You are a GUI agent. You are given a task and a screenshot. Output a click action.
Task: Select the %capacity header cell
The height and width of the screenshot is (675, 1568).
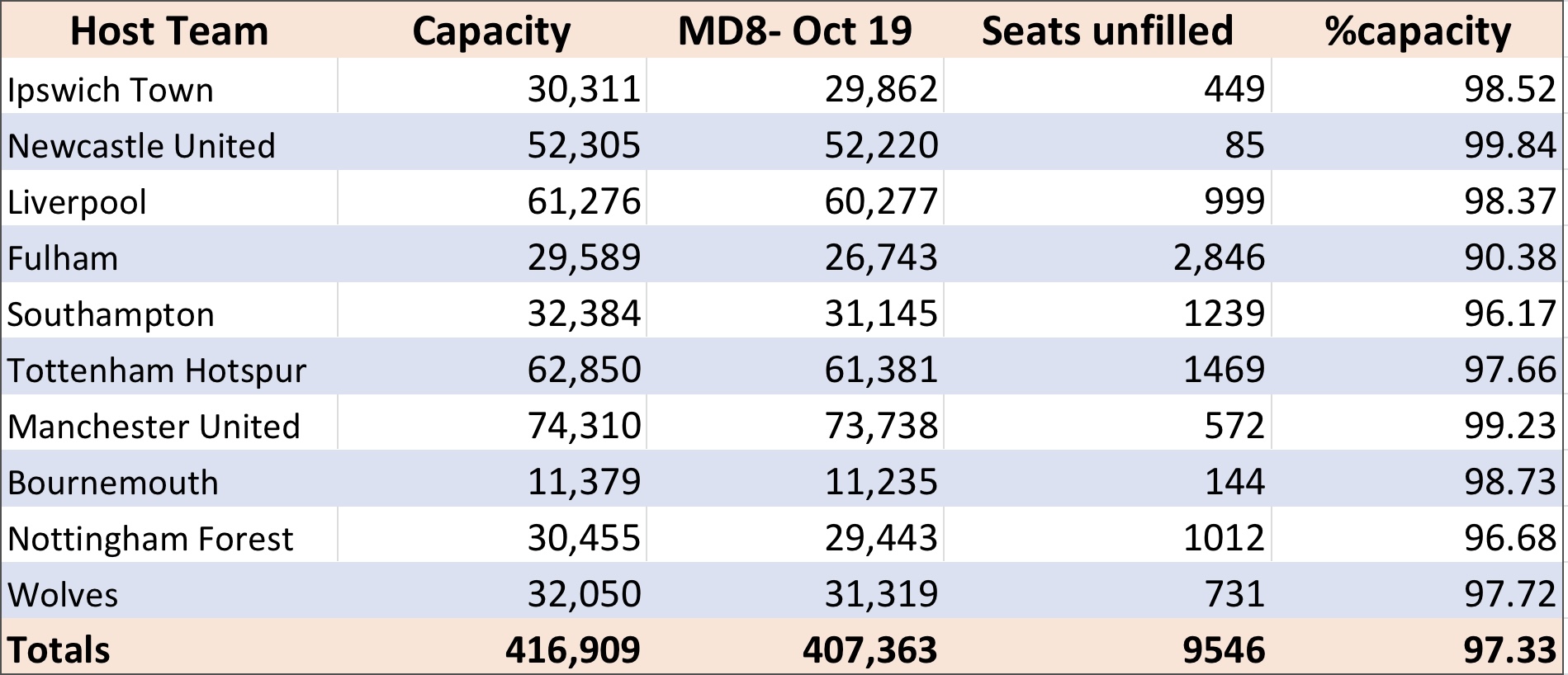(x=1418, y=31)
